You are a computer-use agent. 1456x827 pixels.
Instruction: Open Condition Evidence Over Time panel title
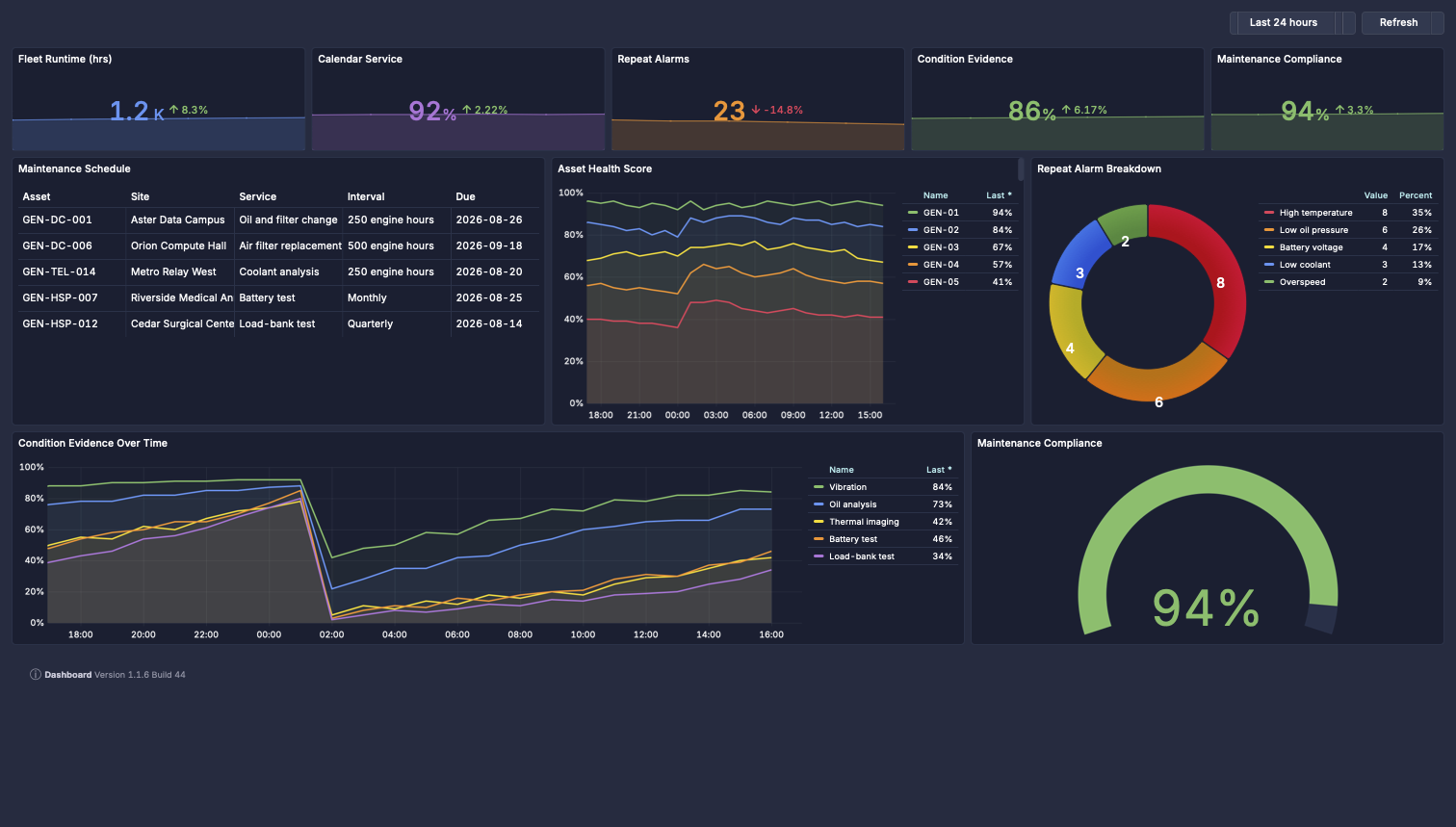(x=92, y=443)
